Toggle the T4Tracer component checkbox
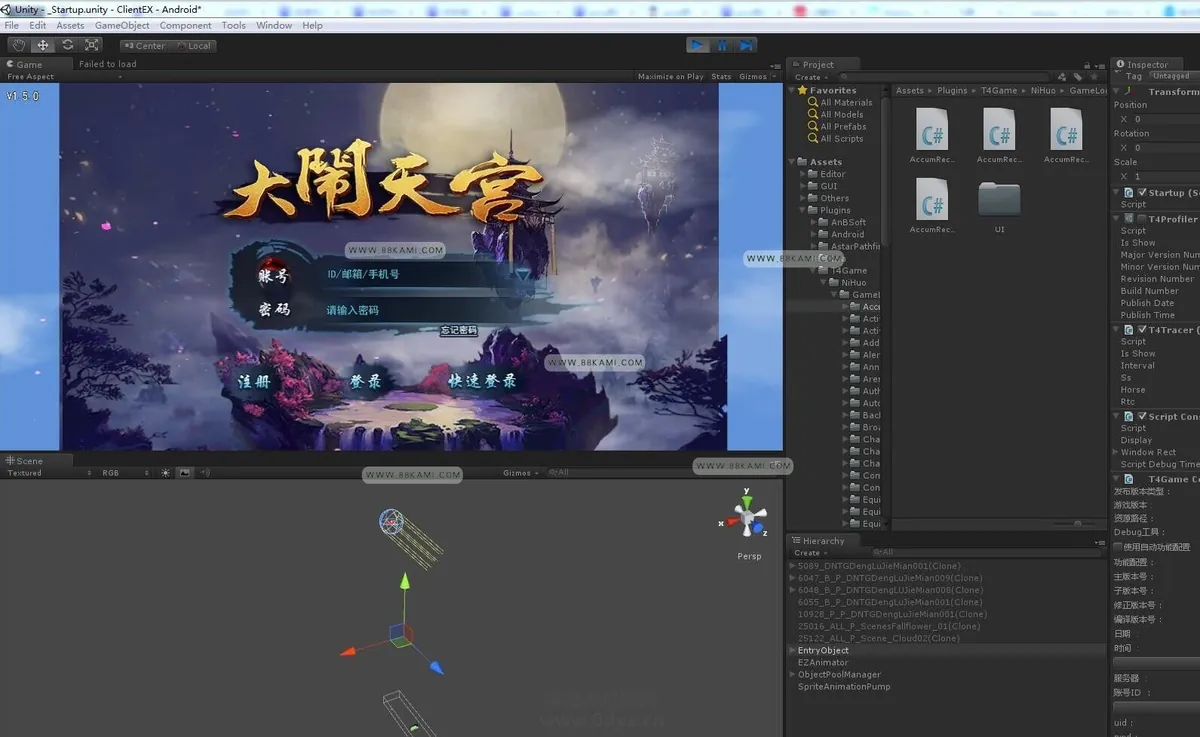1200x737 pixels. click(1142, 329)
